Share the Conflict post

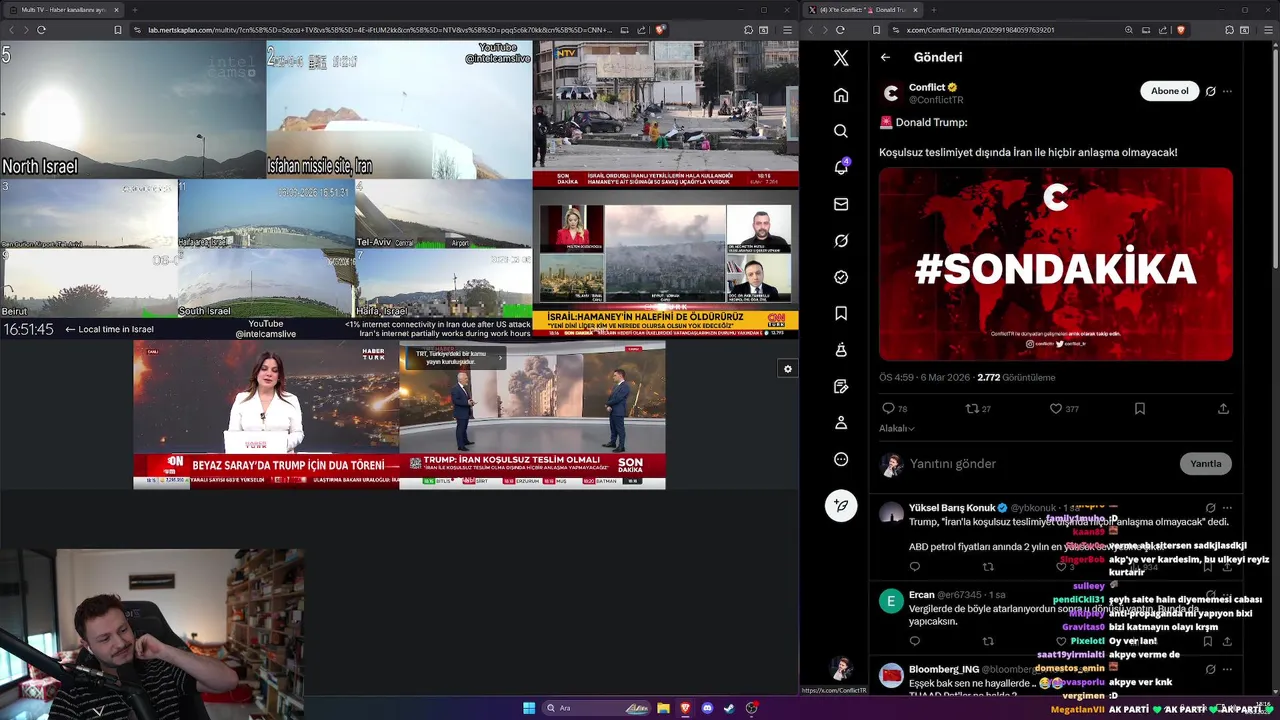coord(1223,409)
